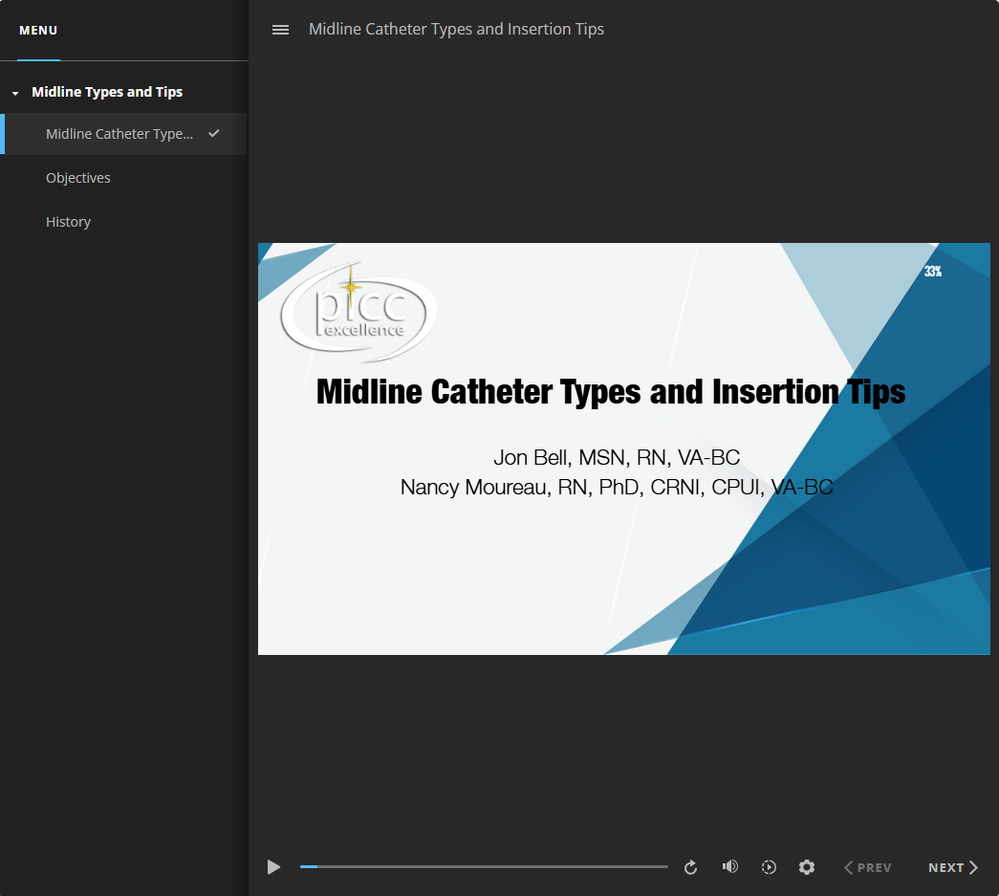
Task: Select the Midline Catheter Type lesson
Action: coord(119,134)
